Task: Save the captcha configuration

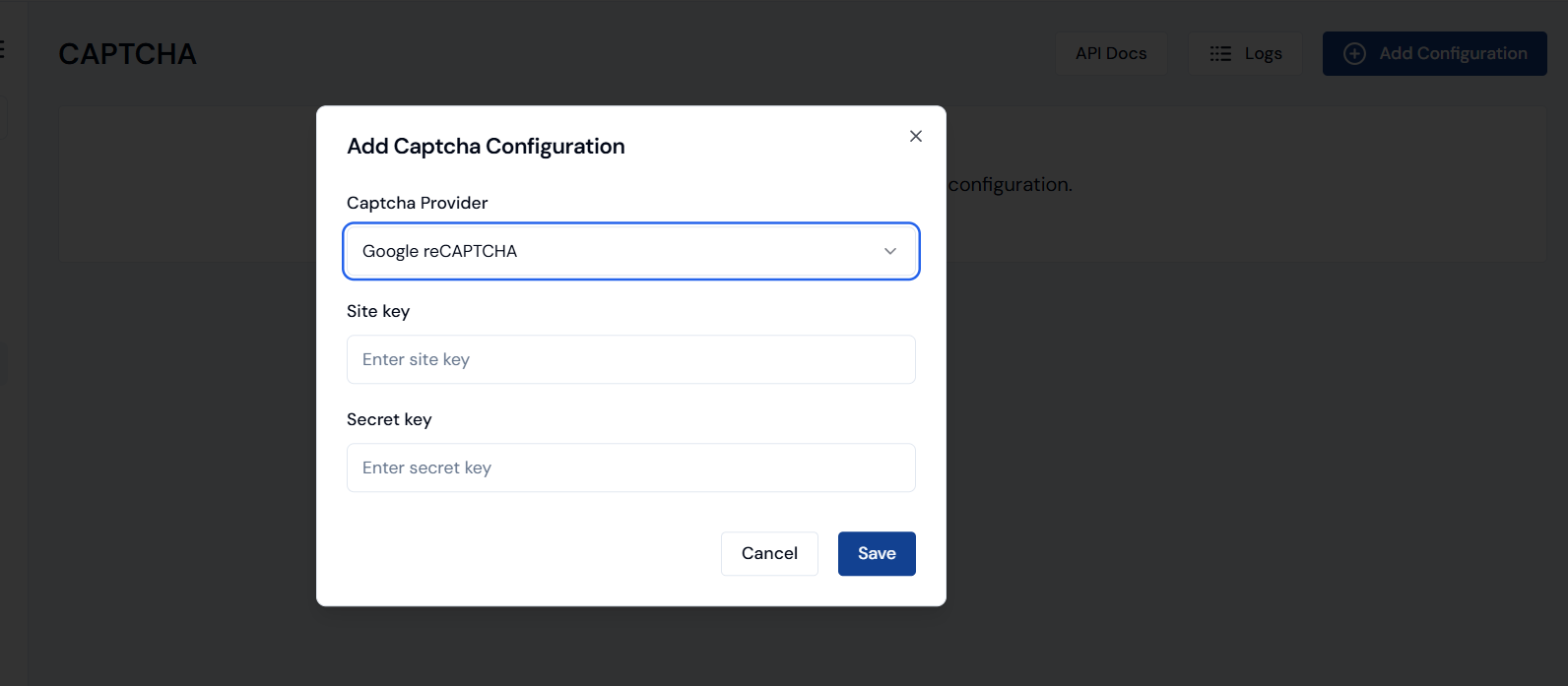Action: point(876,553)
